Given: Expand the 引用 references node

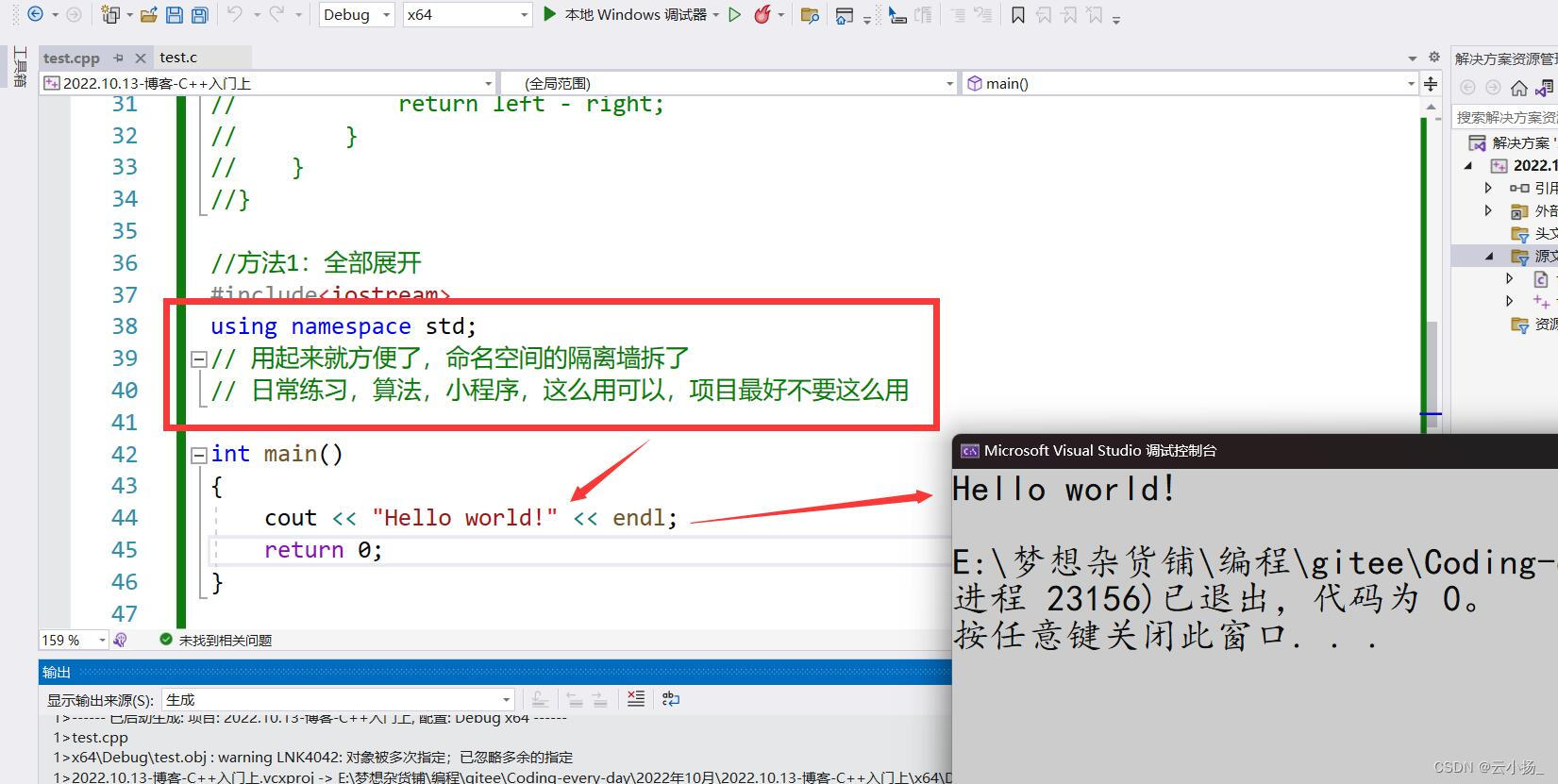Looking at the screenshot, I should [x=1489, y=188].
